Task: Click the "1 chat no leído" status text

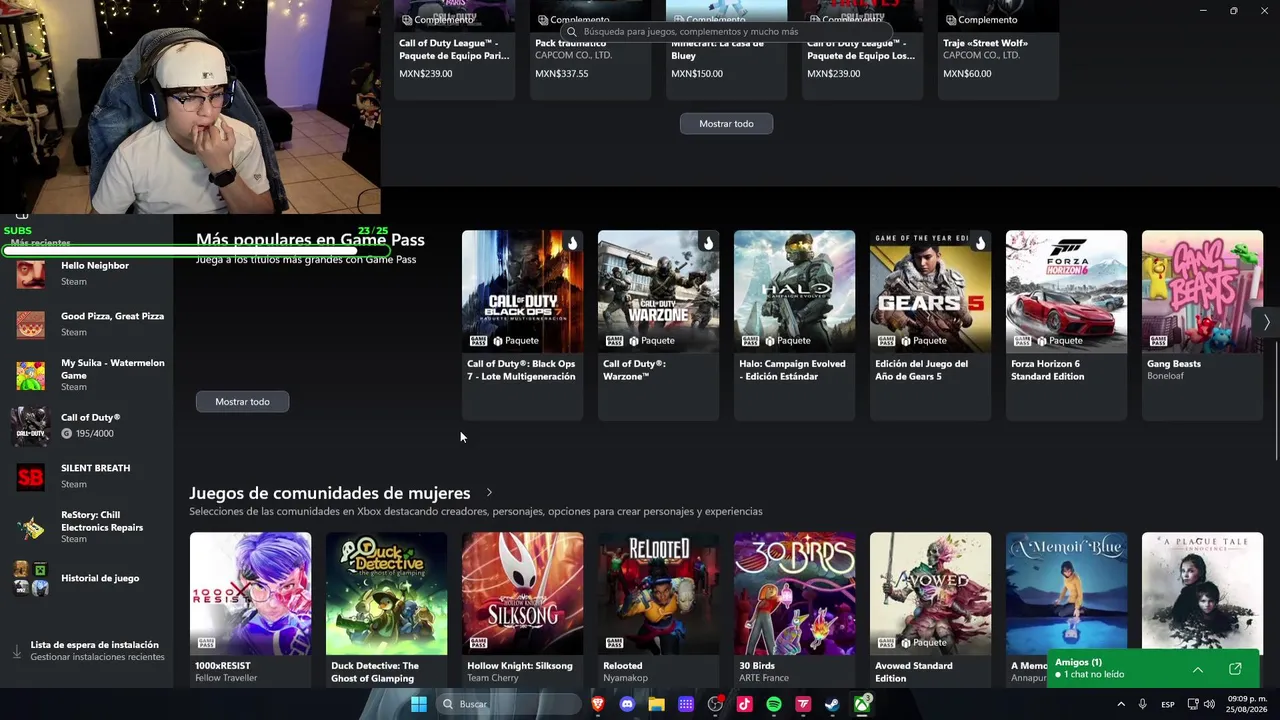Action: click(1094, 675)
